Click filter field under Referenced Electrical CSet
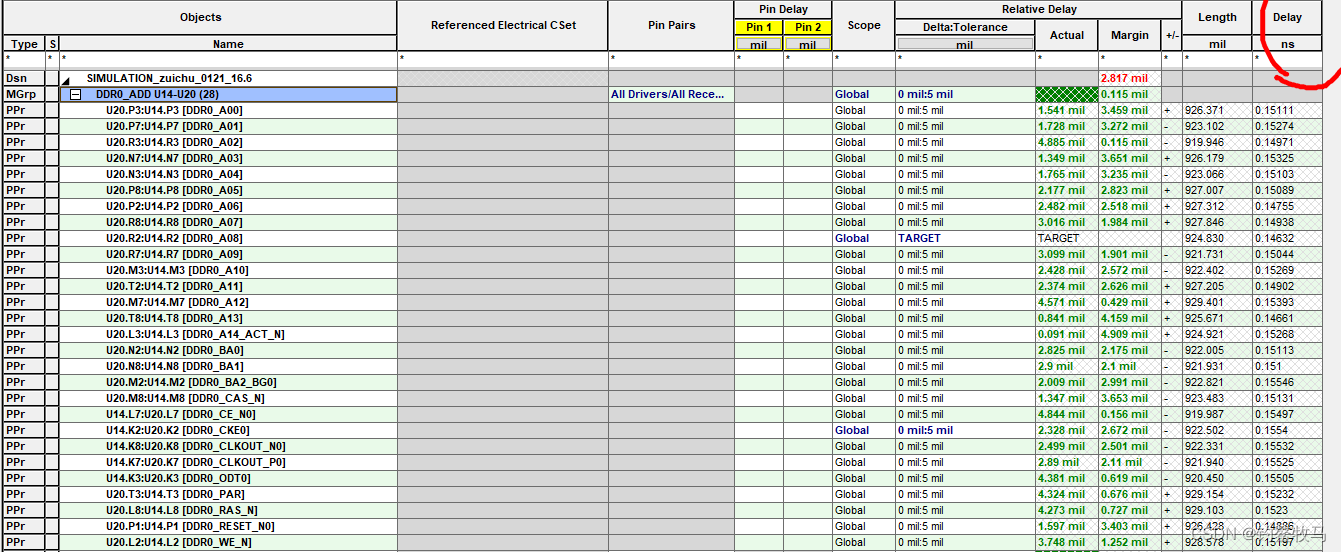Viewport: 1341px width, 552px height. (503, 60)
